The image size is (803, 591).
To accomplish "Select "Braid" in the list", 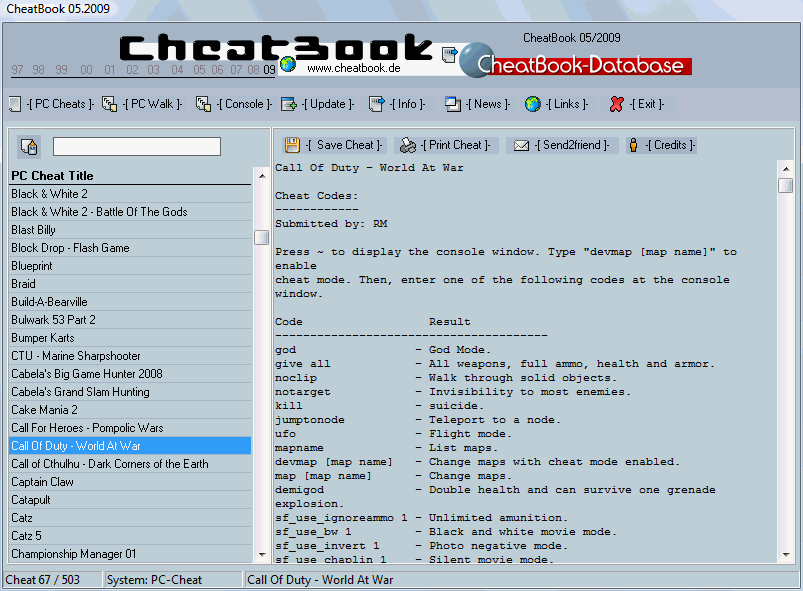I will pos(131,284).
